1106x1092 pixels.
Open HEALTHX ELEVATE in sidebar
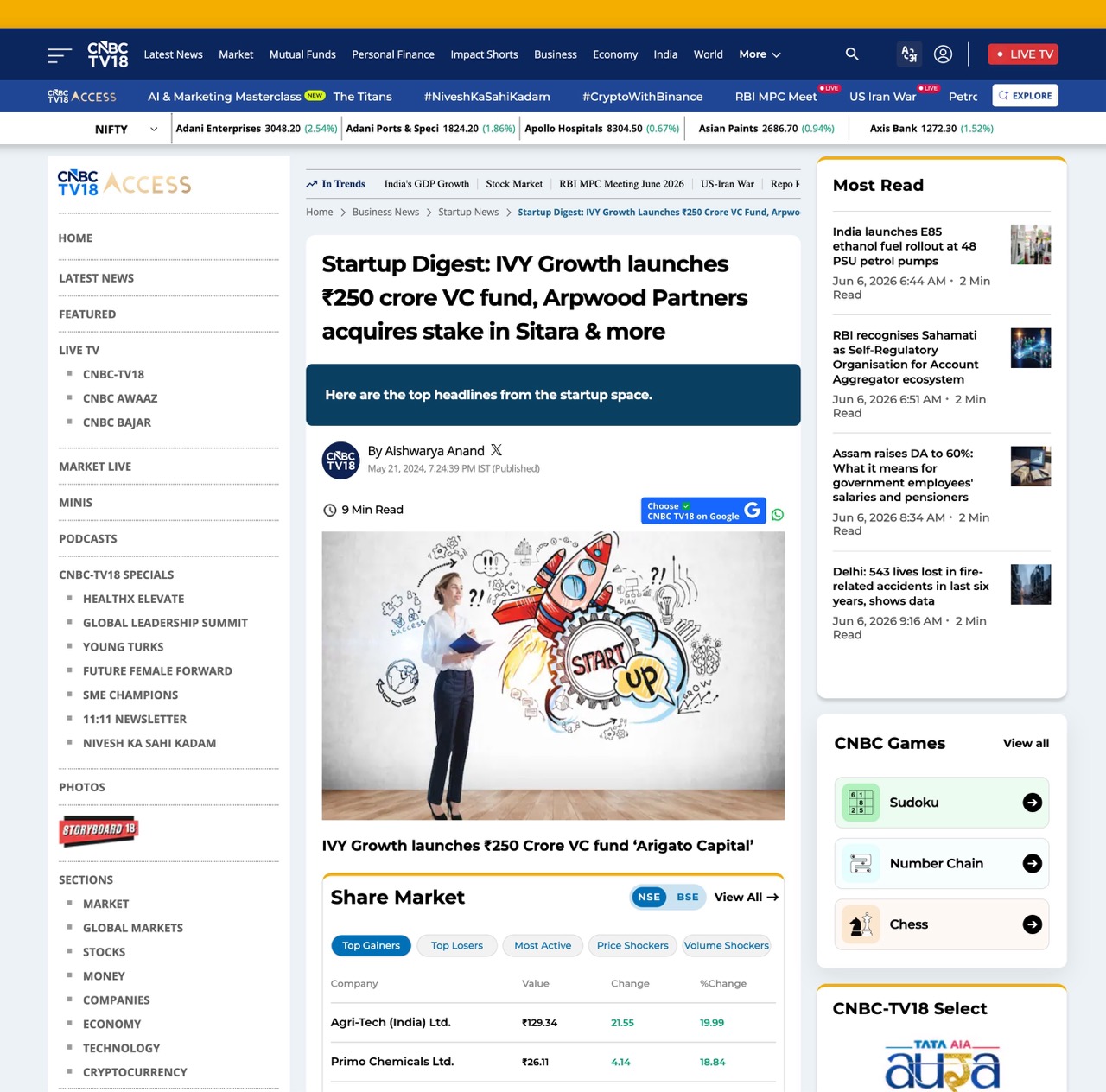point(134,599)
